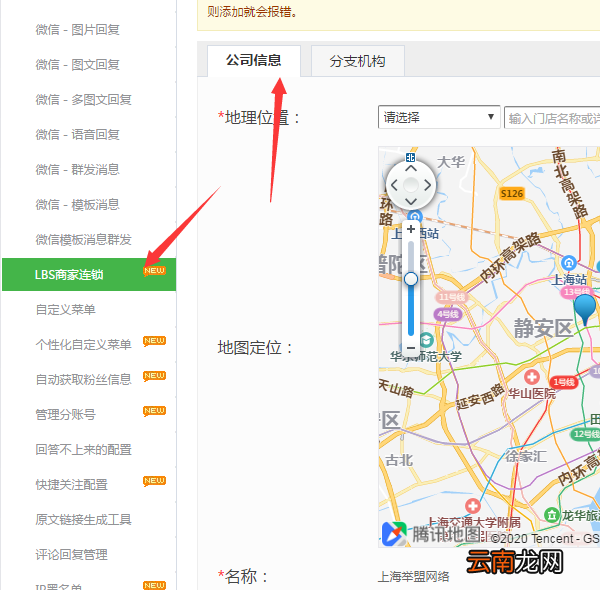Open 微信 - 多图文回复 menu item

(x=83, y=99)
